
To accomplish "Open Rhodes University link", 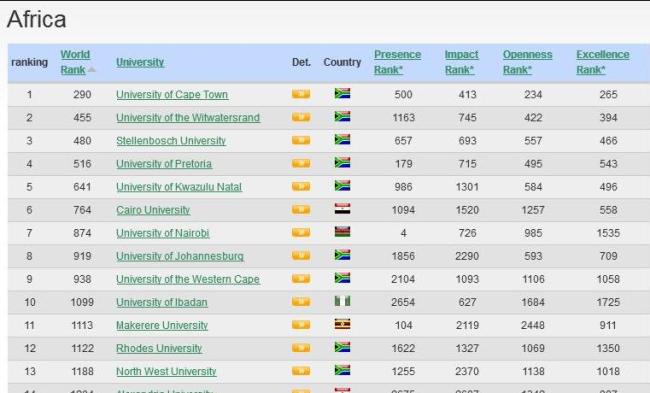I will [159, 348].
